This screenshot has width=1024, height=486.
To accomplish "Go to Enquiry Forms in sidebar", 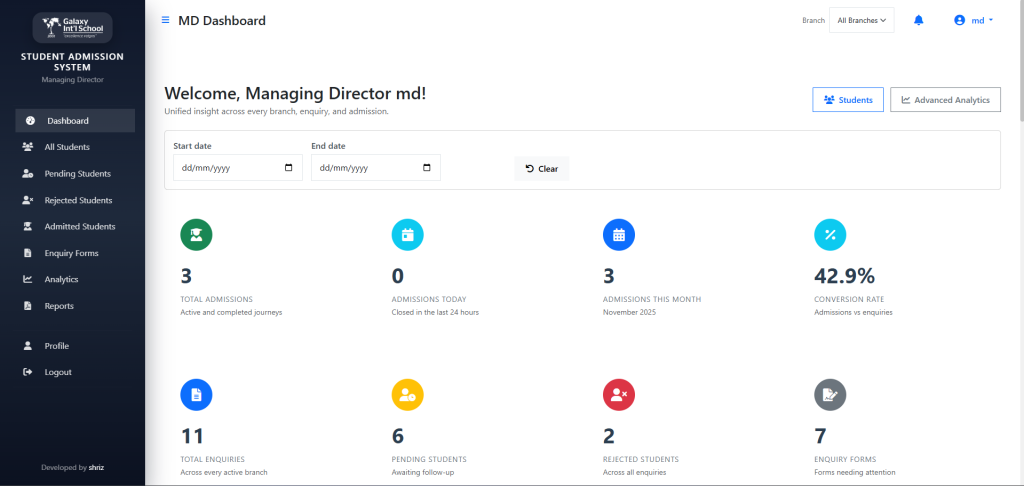I will coord(71,253).
